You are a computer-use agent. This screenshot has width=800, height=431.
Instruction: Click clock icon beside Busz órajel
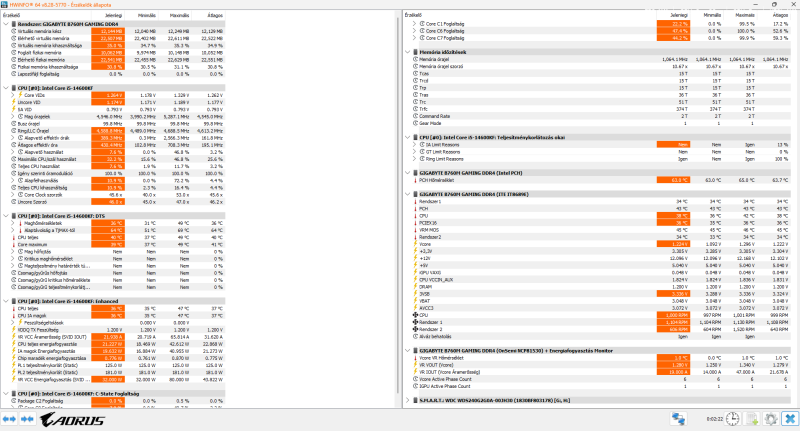pyautogui.click(x=14, y=123)
